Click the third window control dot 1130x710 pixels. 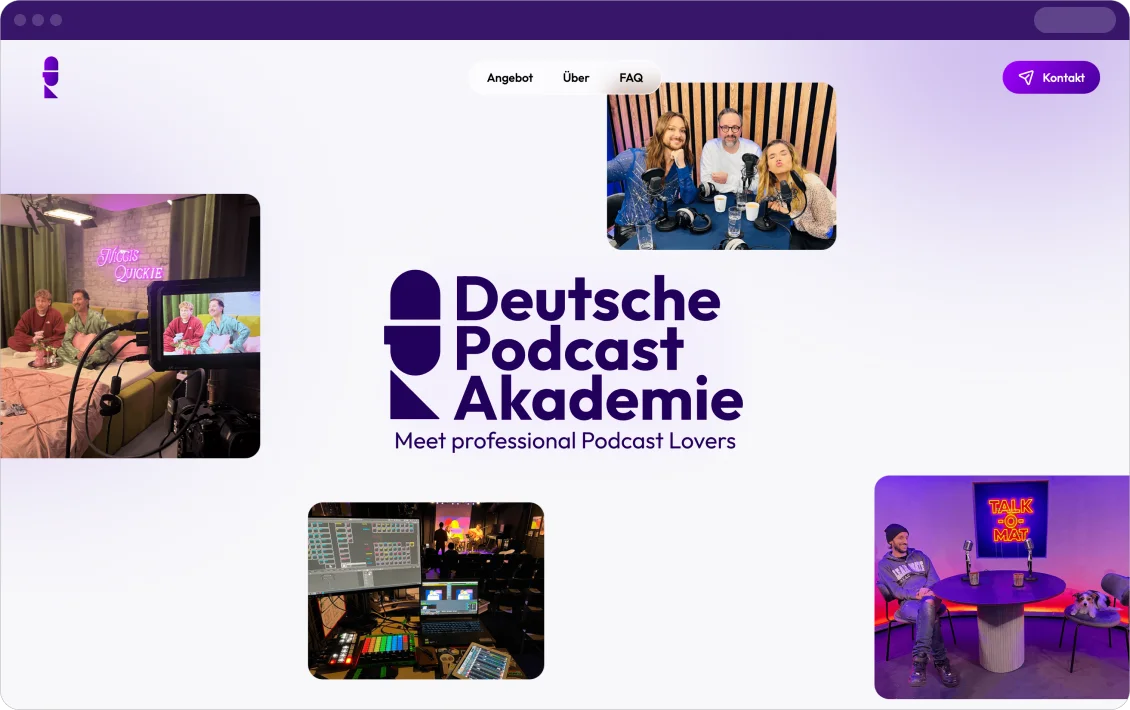(56, 19)
